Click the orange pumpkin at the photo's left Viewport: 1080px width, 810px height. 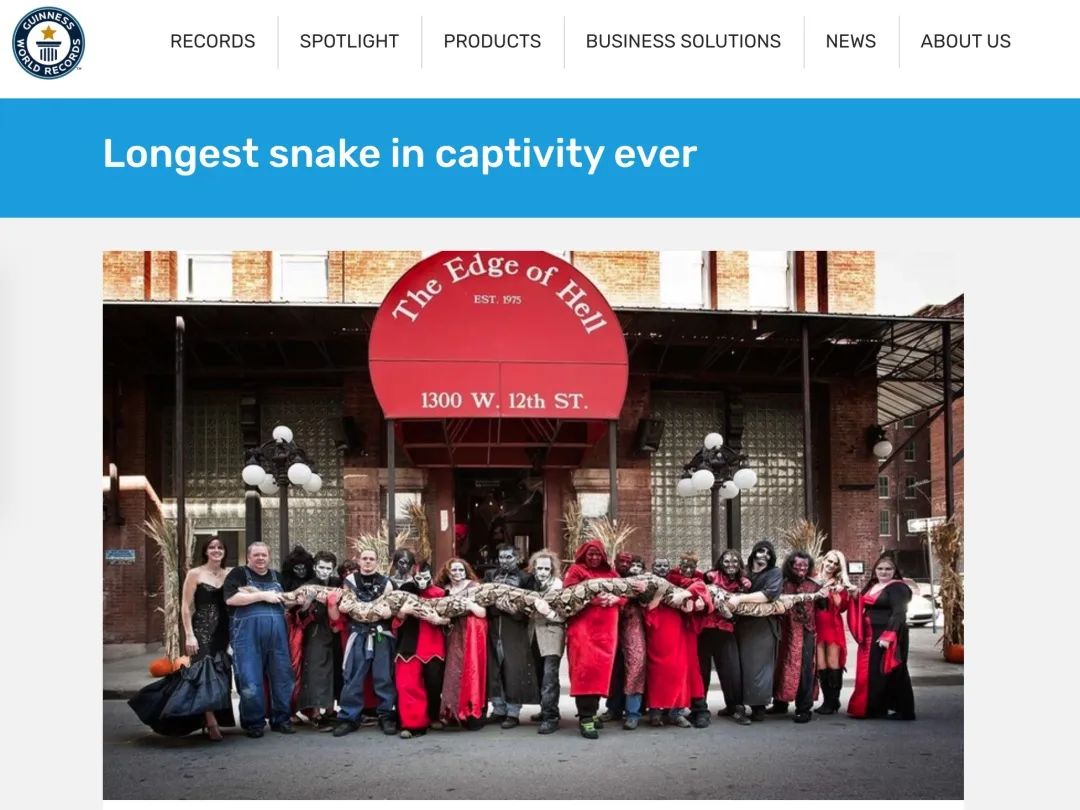tap(166, 667)
